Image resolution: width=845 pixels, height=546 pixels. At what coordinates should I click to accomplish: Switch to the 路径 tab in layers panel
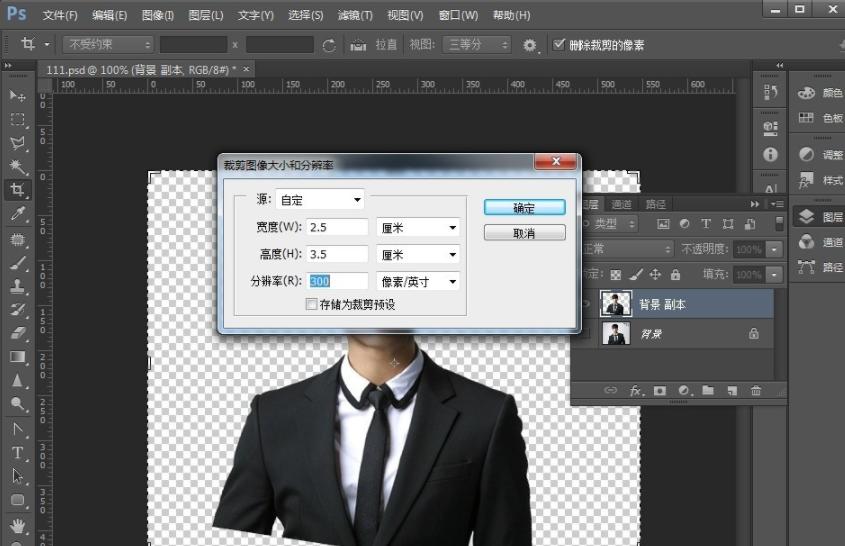pyautogui.click(x=656, y=205)
